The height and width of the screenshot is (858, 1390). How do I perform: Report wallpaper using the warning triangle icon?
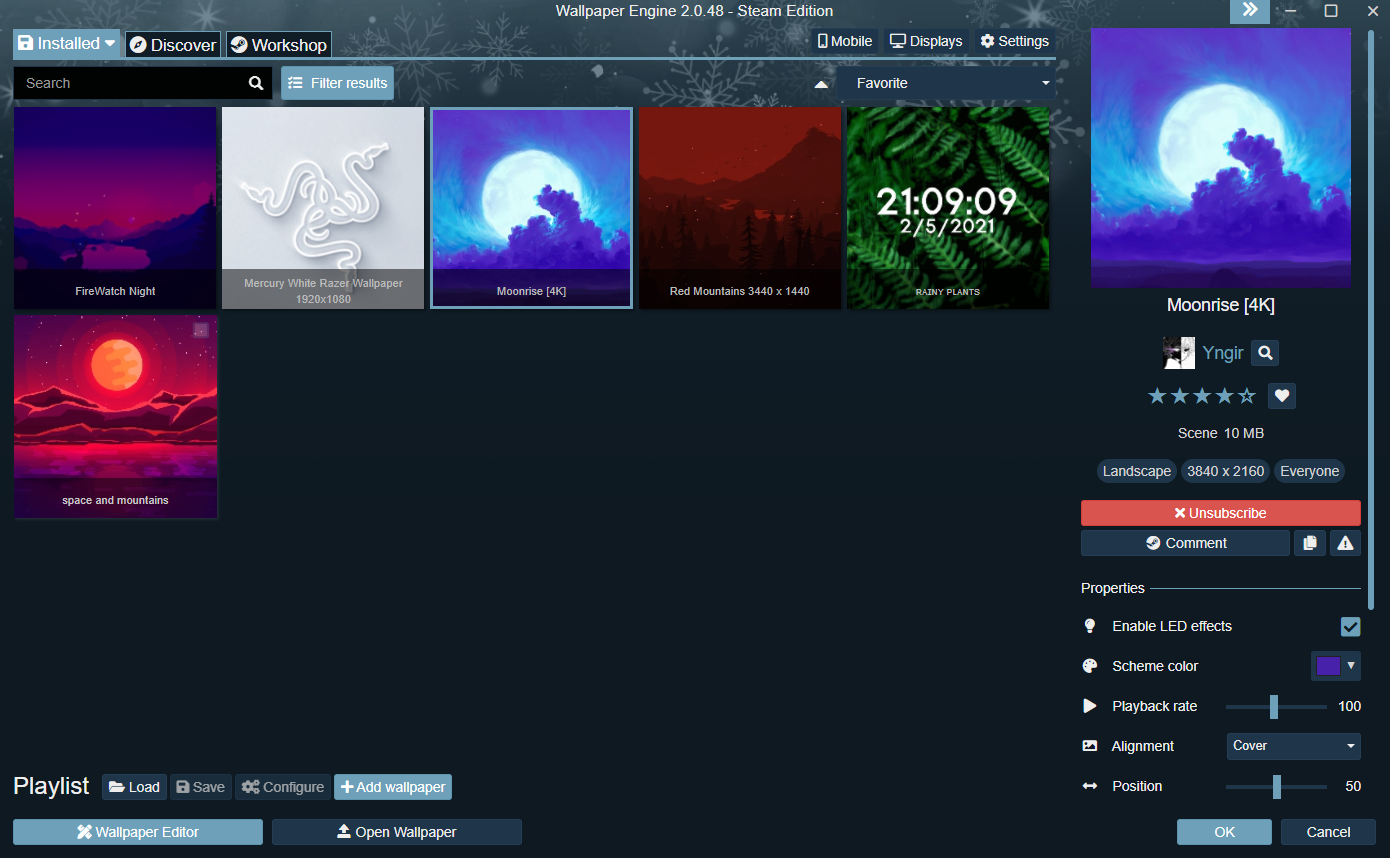pyautogui.click(x=1345, y=543)
